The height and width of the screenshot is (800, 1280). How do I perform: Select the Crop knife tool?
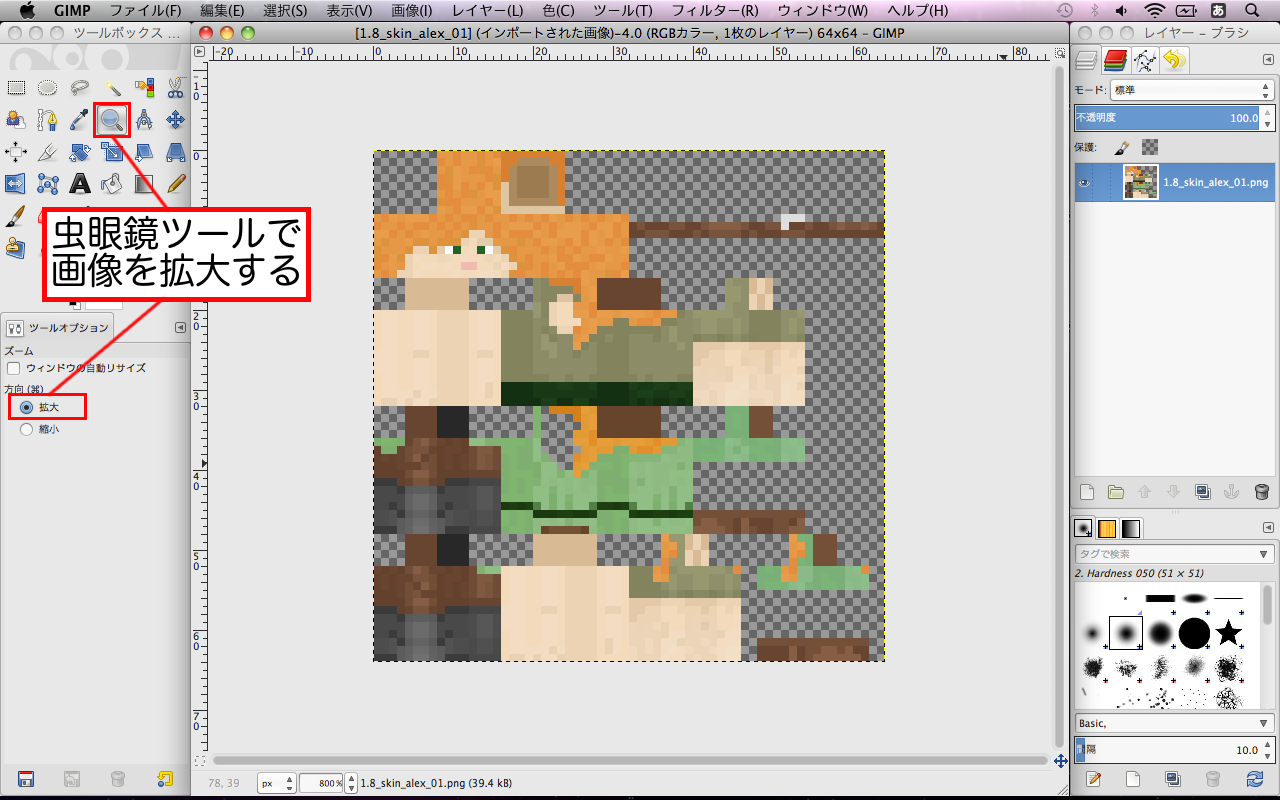[48, 152]
